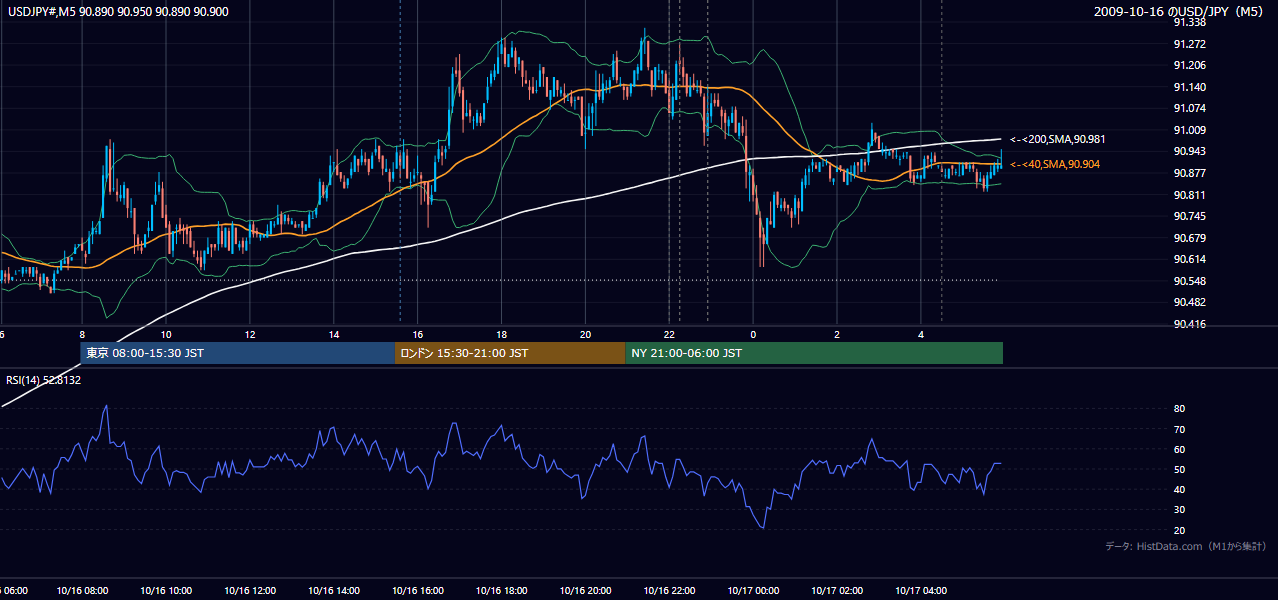Click the RSI axis 30 level label

tap(1179, 510)
